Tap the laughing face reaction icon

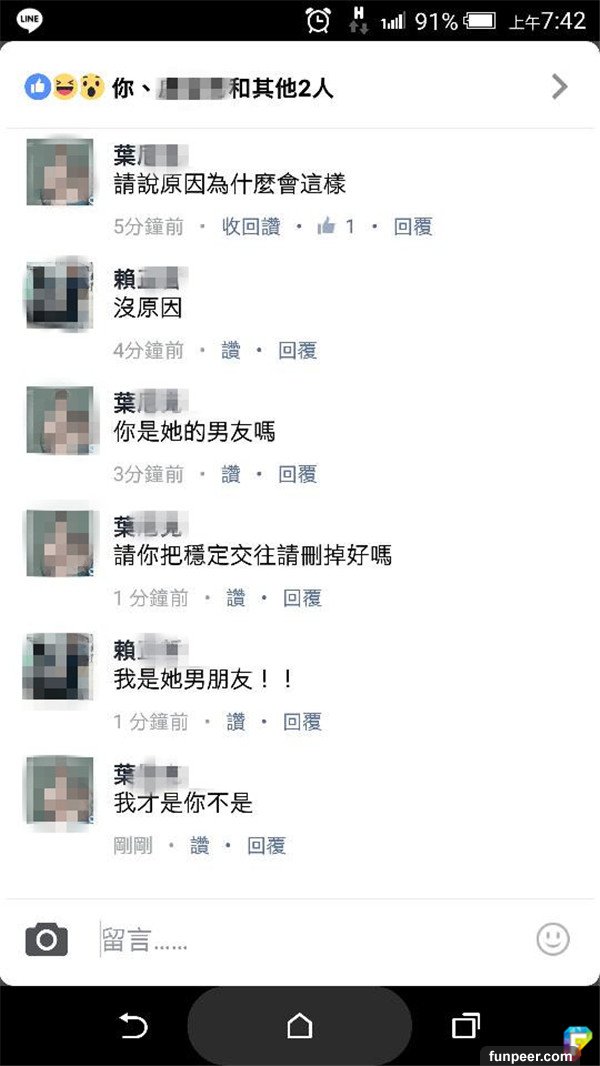(65, 87)
